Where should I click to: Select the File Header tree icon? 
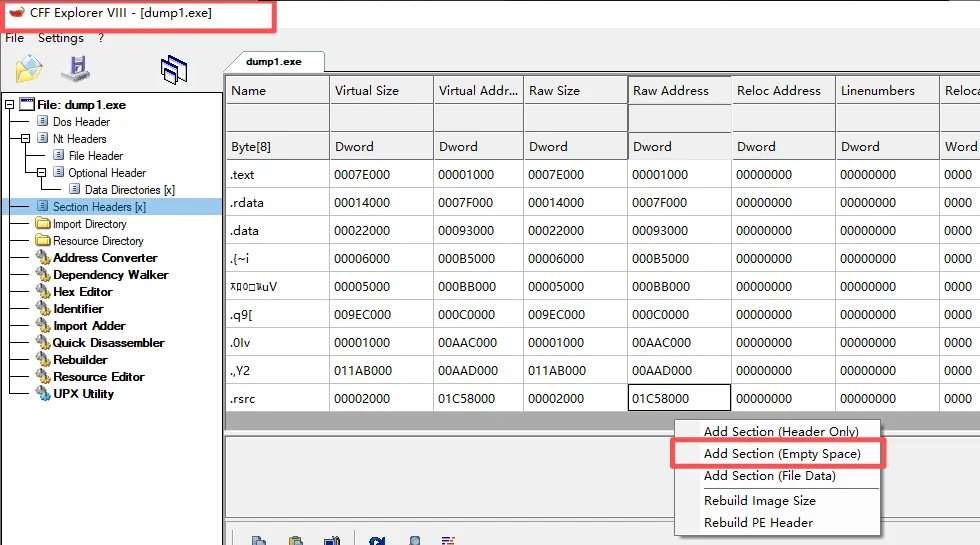coord(59,155)
